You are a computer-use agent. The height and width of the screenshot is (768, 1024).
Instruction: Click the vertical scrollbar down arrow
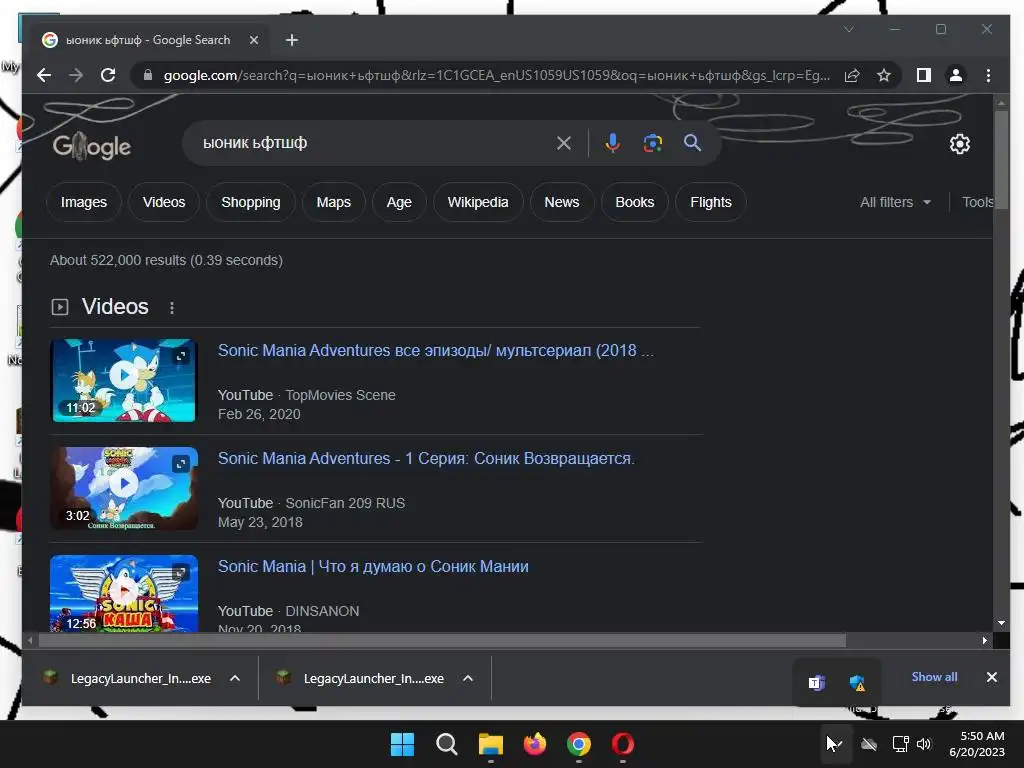tap(1001, 623)
